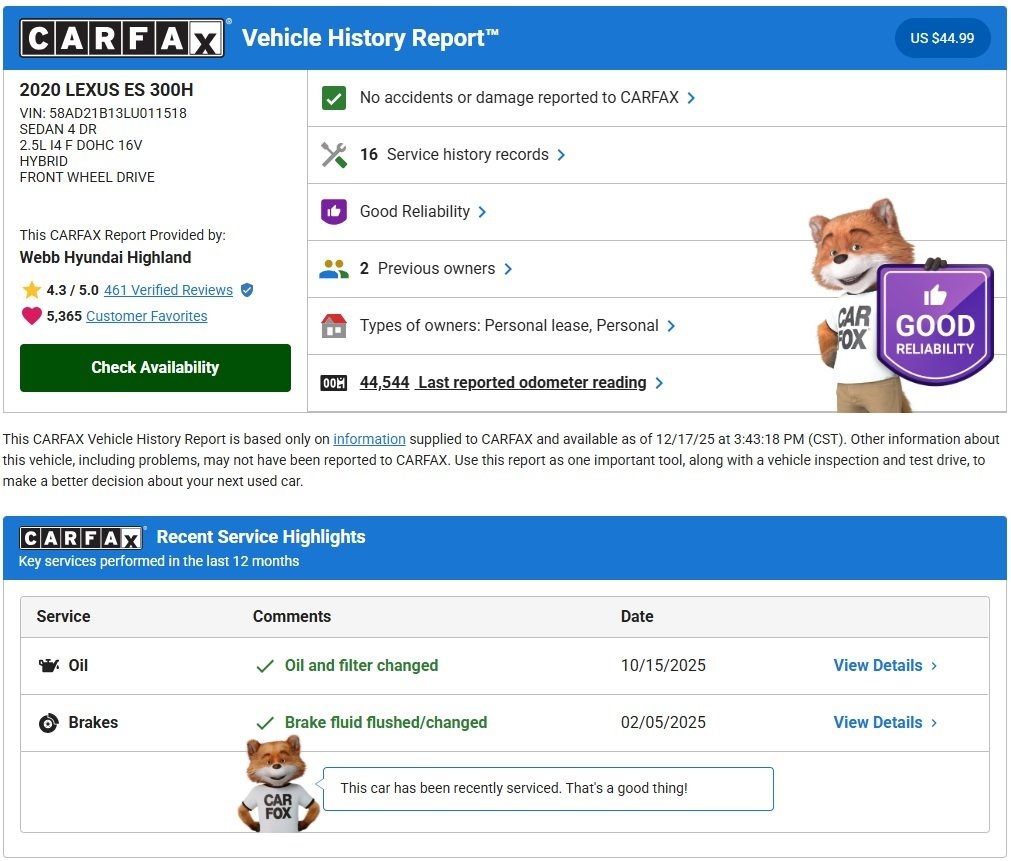Open 461 Verified Reviews link
Screen dimensions: 1011x861
click(168, 290)
